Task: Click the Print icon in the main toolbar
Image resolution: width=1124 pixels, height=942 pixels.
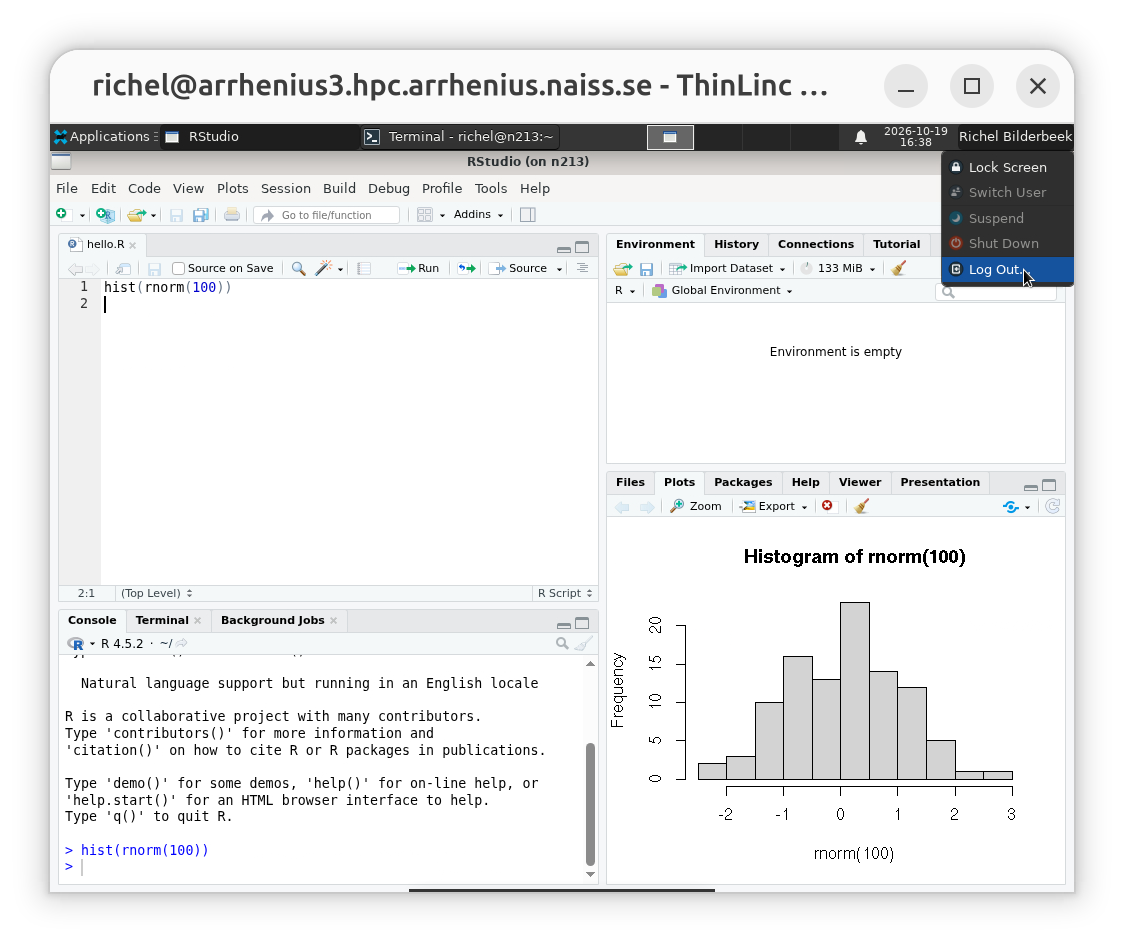Action: point(232,214)
